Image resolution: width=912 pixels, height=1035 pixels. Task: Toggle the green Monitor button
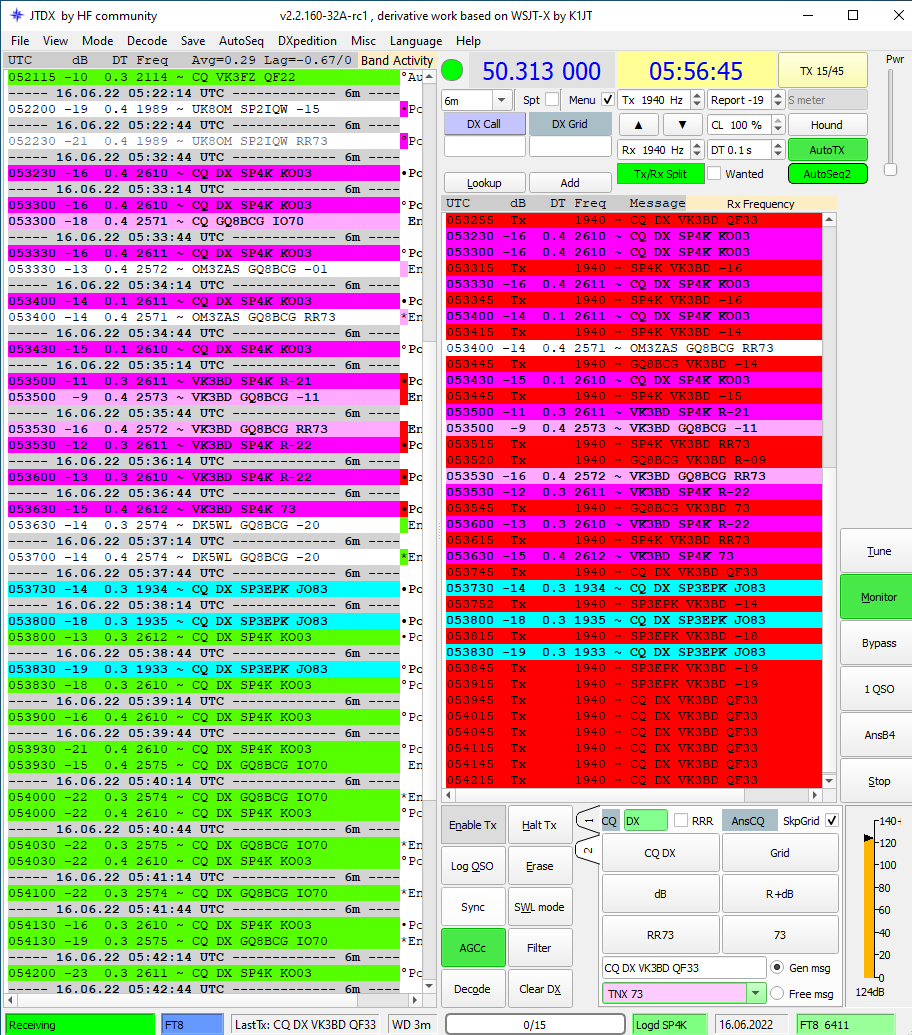pyautogui.click(x=878, y=597)
